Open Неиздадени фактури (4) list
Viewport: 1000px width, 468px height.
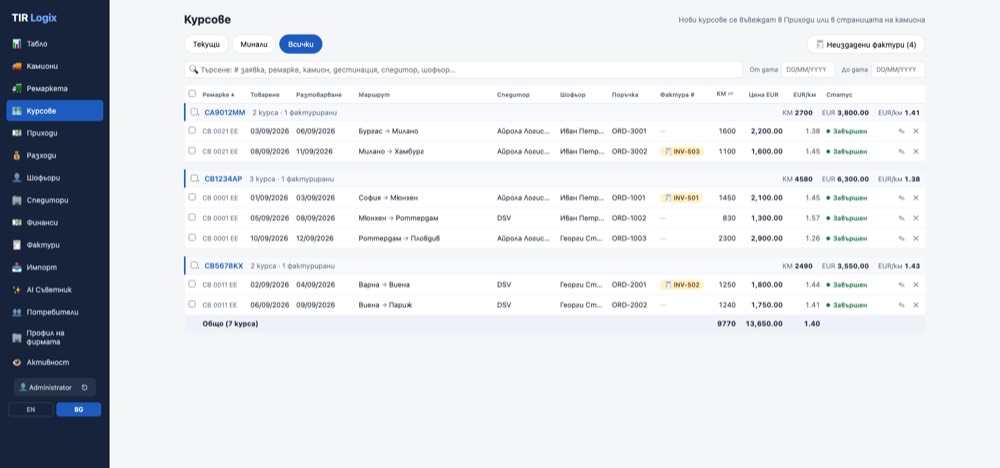click(866, 45)
